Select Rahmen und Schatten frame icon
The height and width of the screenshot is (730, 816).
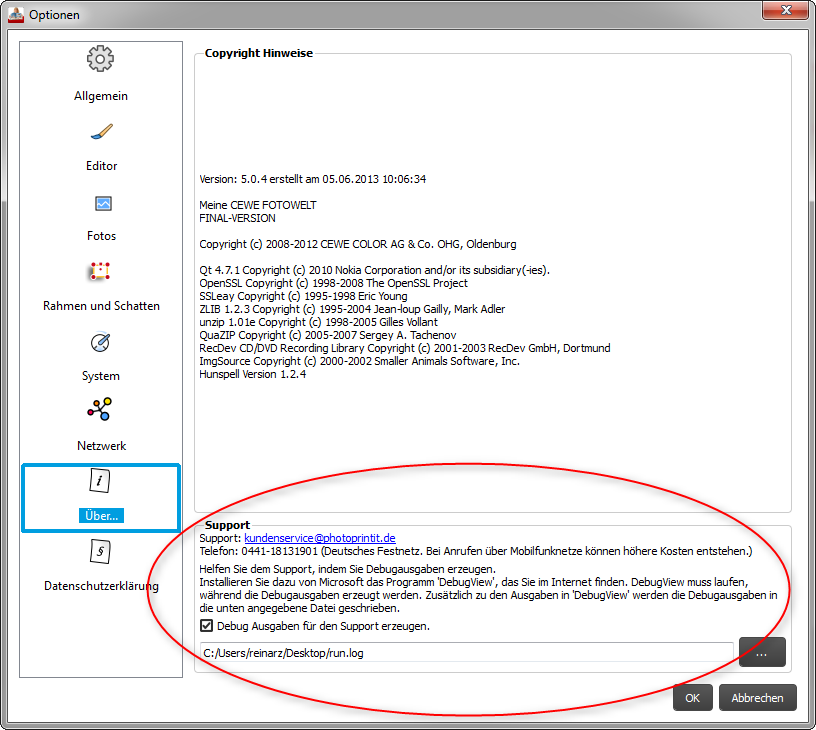(100, 271)
